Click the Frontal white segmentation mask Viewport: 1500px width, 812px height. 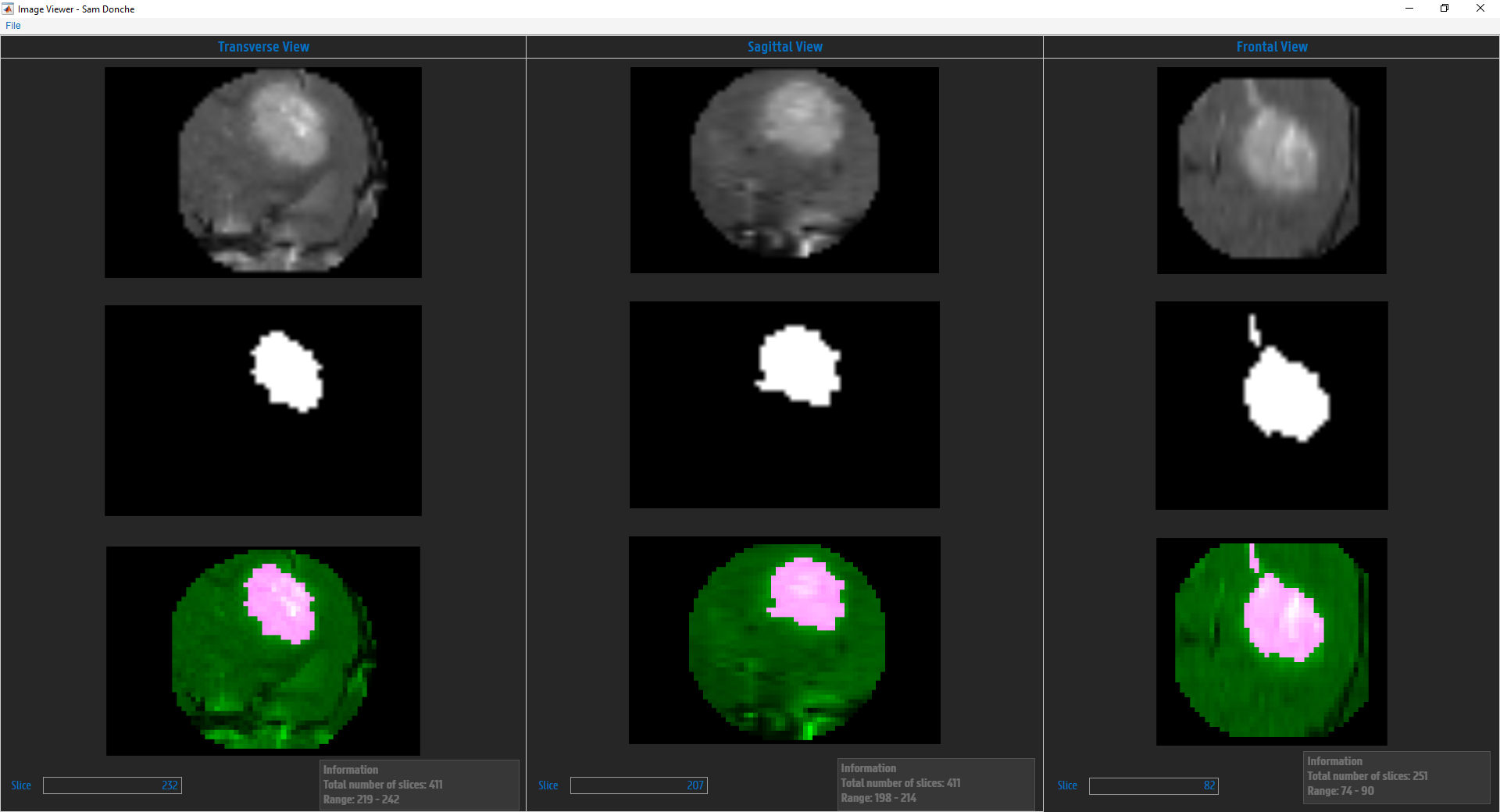[x=1272, y=406]
